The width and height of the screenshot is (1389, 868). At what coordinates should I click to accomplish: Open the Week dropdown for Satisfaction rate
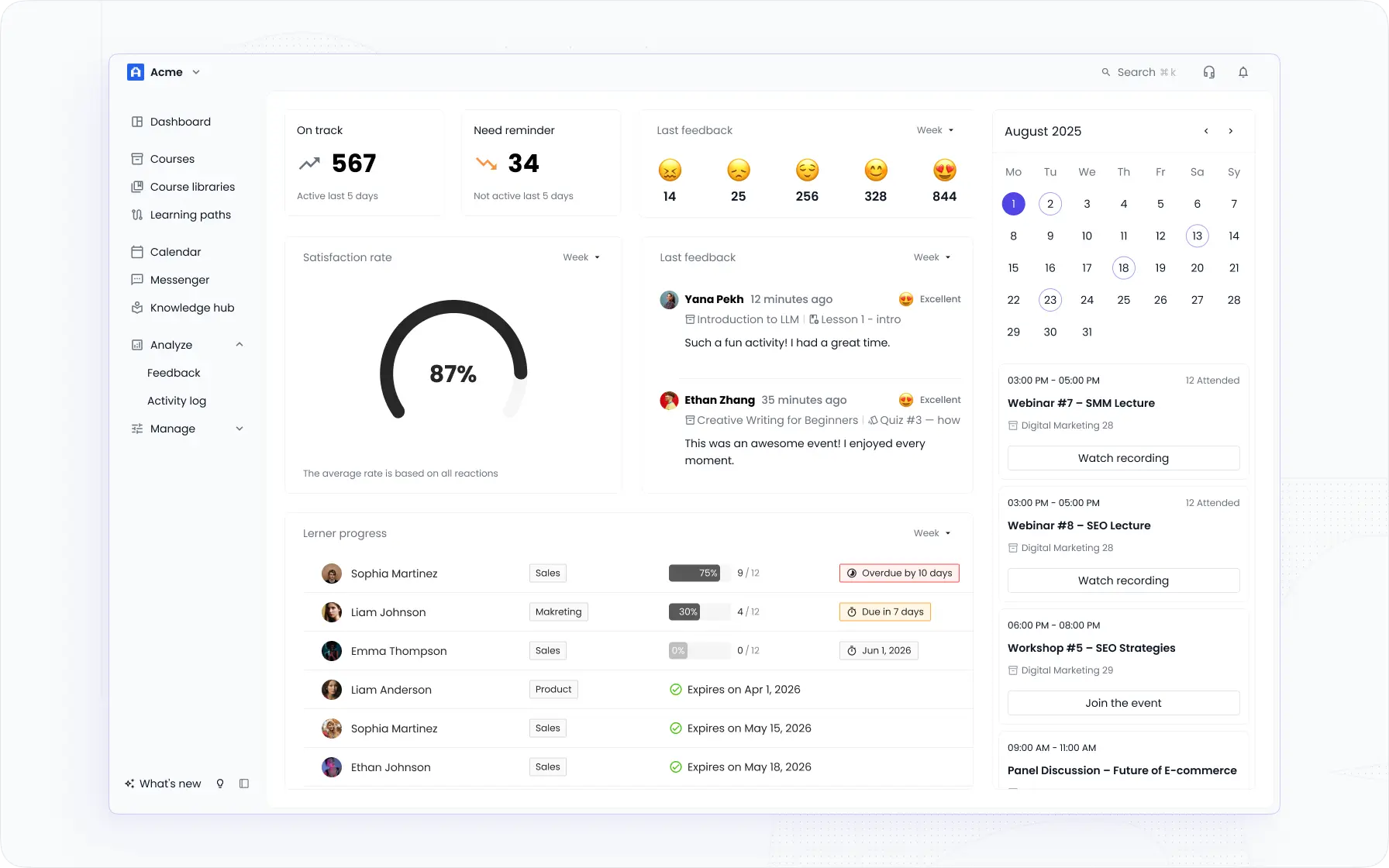581,257
